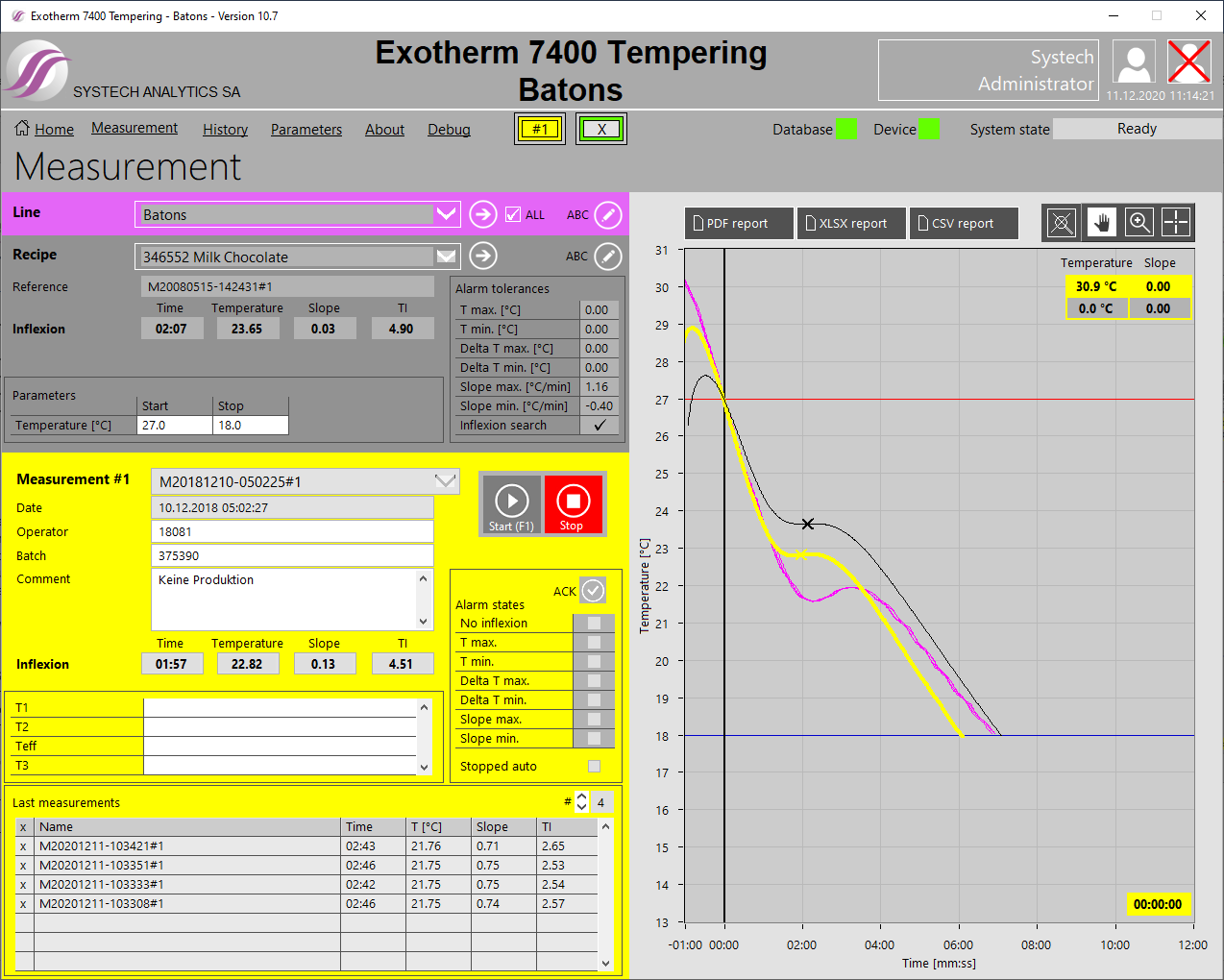Toggle the Inflexion search checkmark

click(x=600, y=425)
